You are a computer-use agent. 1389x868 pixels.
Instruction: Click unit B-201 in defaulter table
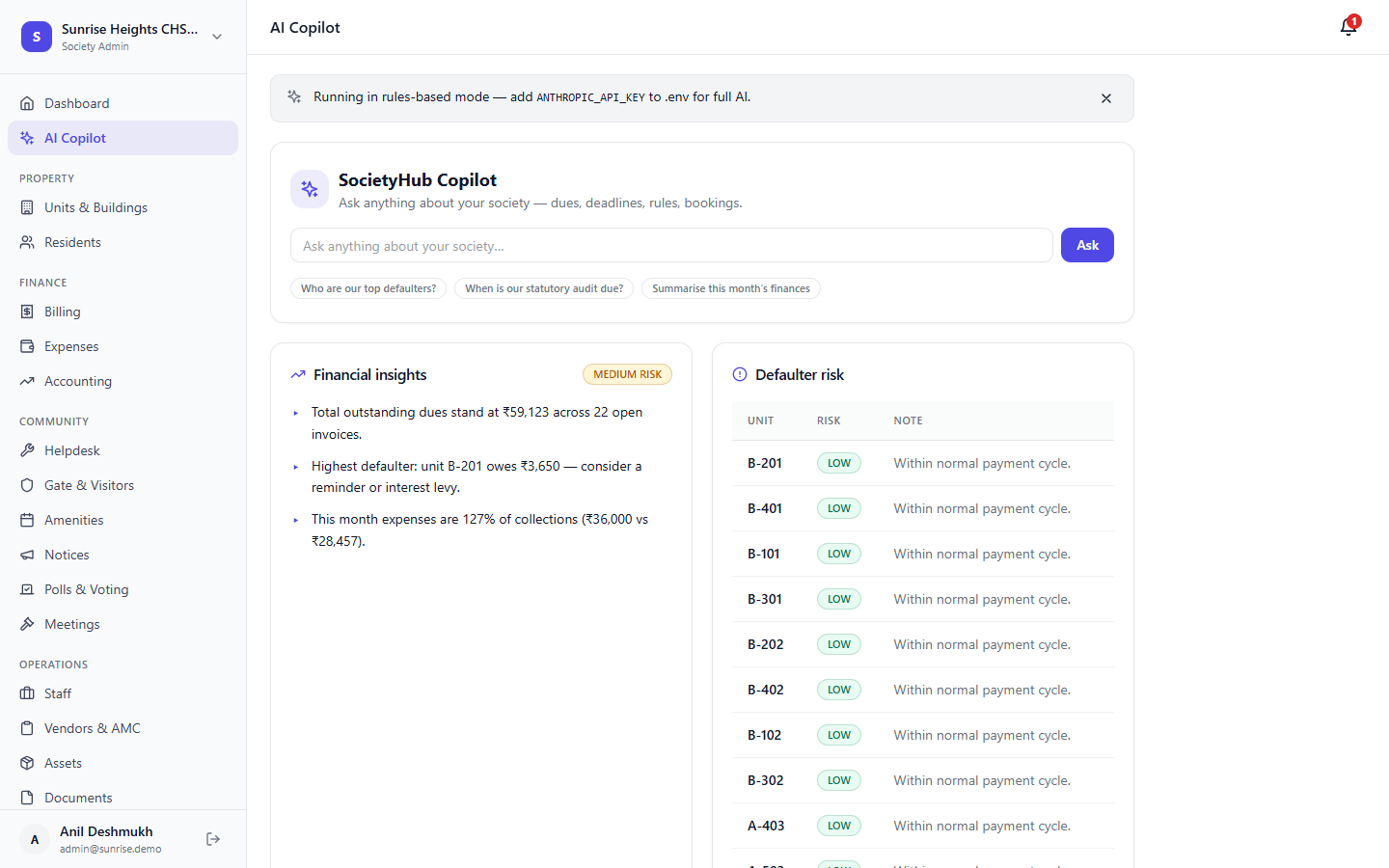[x=765, y=463]
